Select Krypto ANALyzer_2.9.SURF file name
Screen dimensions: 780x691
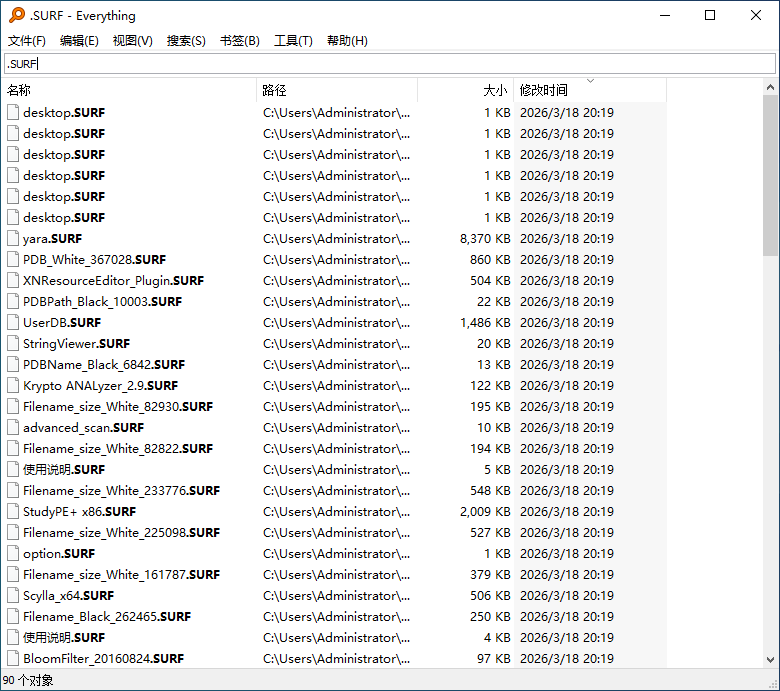tap(100, 386)
